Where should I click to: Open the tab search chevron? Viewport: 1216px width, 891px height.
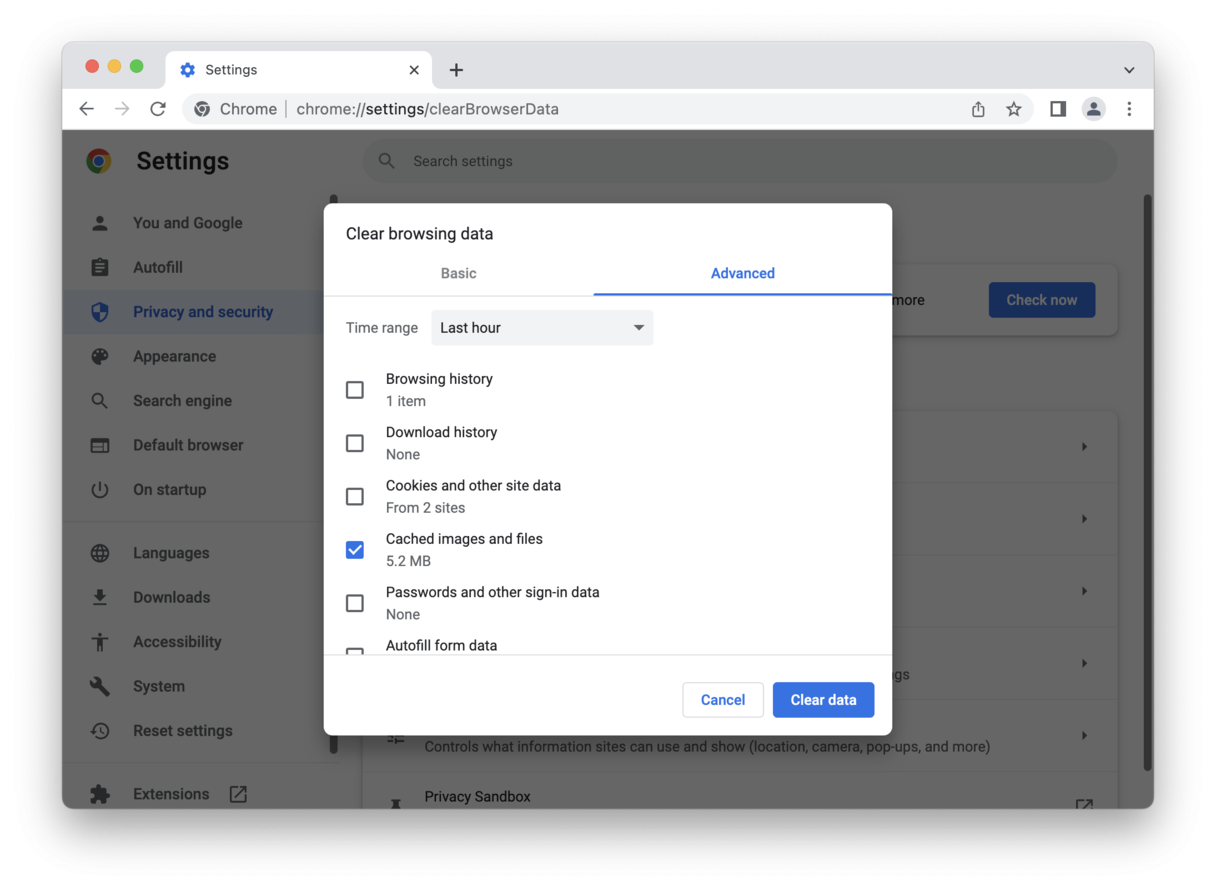[x=1129, y=70]
